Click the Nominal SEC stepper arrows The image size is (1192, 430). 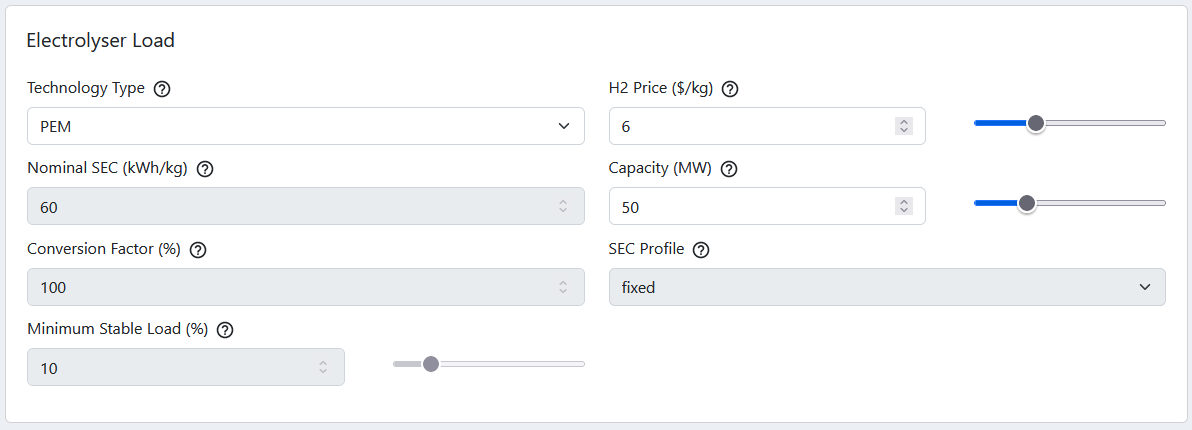click(x=563, y=206)
